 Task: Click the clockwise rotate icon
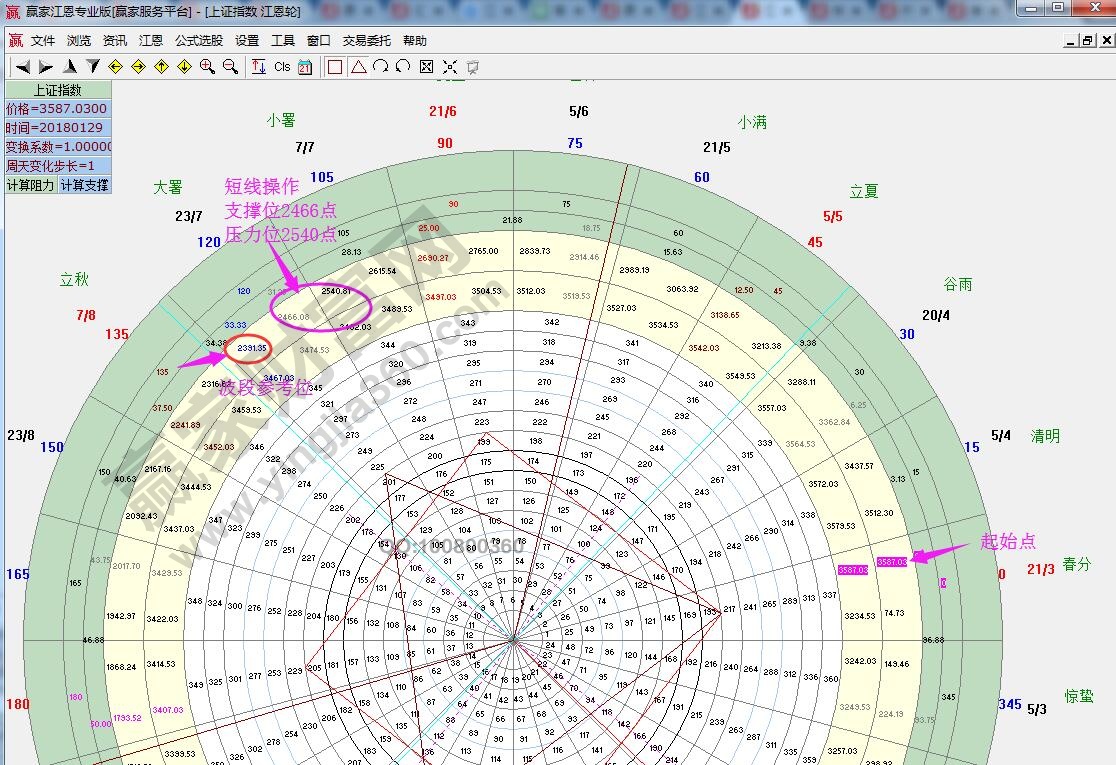[380, 67]
